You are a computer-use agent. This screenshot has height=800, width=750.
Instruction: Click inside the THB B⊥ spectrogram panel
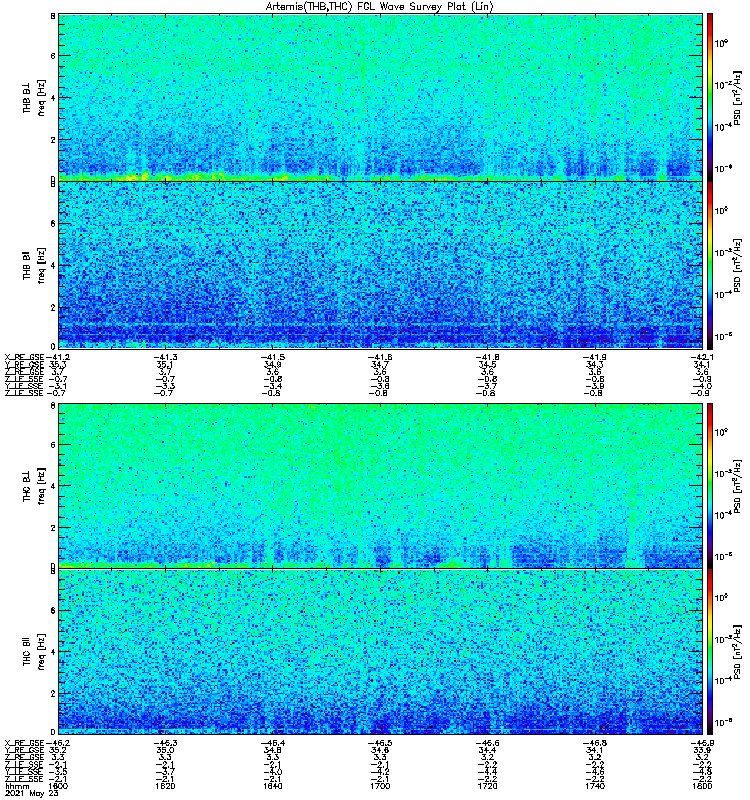pos(381,97)
